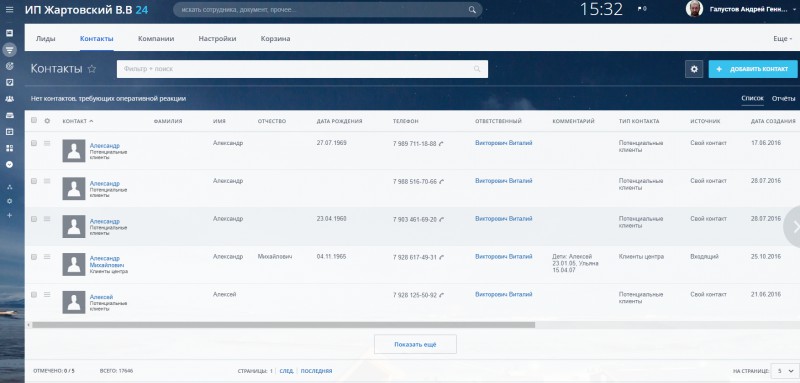The width and height of the screenshot is (800, 383).
Task: Click the magnifier in global search
Action: (x=472, y=10)
